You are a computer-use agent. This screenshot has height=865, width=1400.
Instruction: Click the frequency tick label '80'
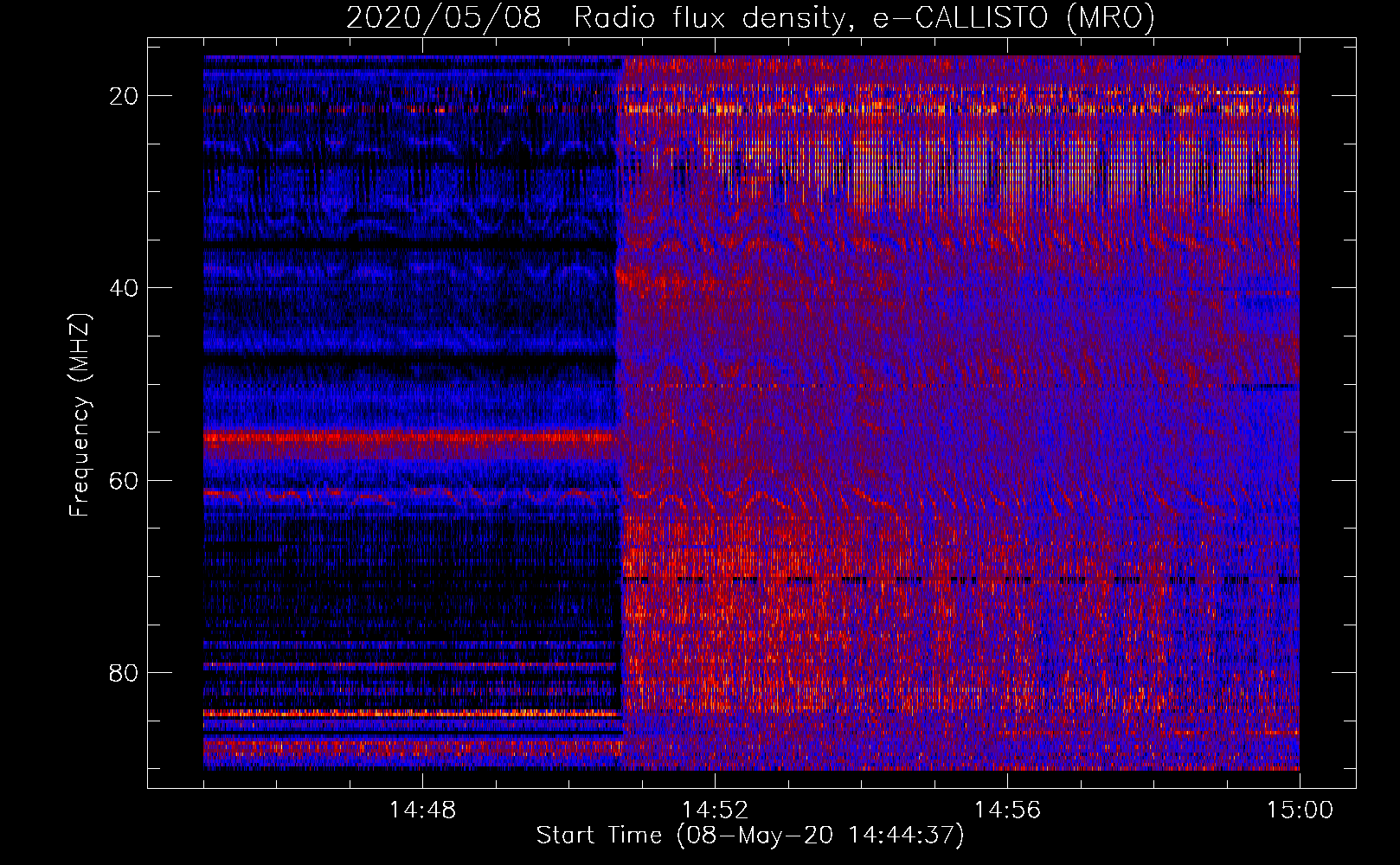point(124,672)
